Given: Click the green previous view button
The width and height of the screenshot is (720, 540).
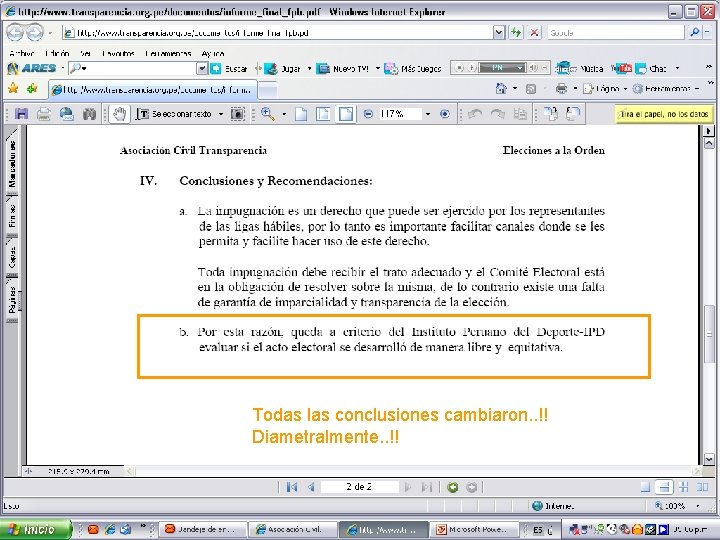Looking at the screenshot, I should click(453, 487).
